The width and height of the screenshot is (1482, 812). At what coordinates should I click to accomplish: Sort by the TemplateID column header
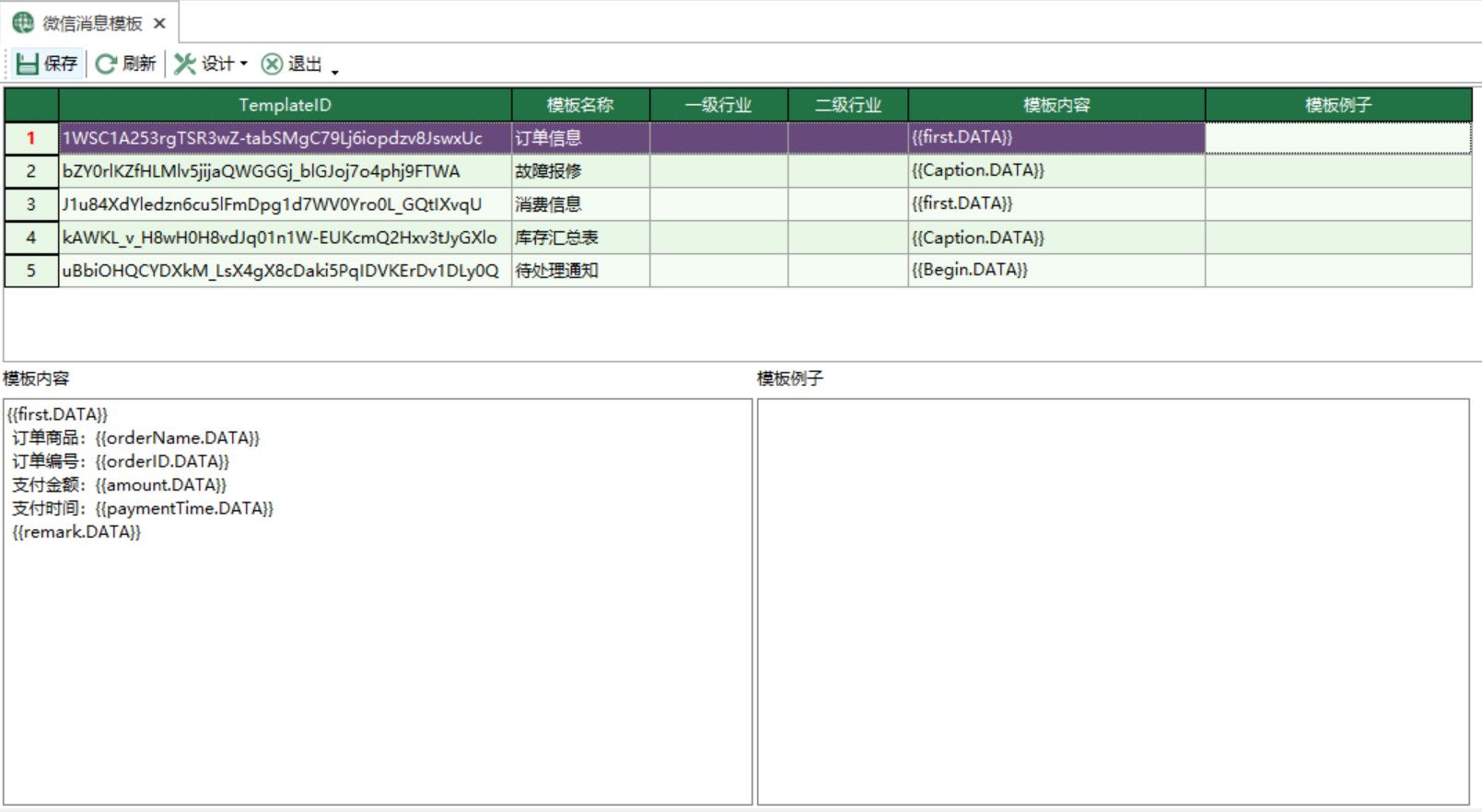tap(286, 105)
